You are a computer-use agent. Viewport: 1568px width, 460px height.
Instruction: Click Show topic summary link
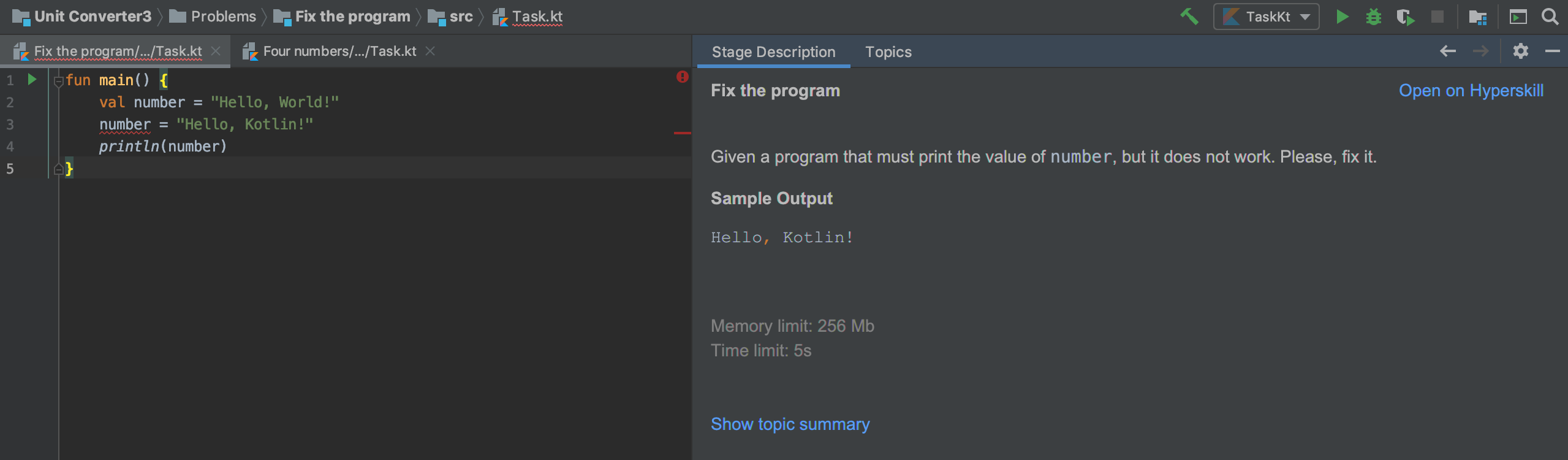pyautogui.click(x=790, y=424)
